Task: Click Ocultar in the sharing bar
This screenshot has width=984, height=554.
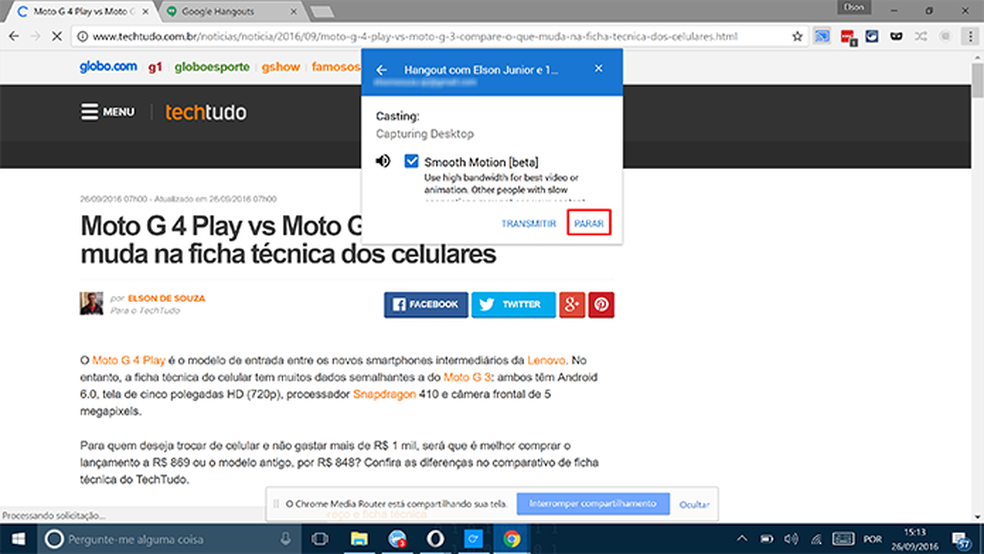Action: (x=694, y=504)
